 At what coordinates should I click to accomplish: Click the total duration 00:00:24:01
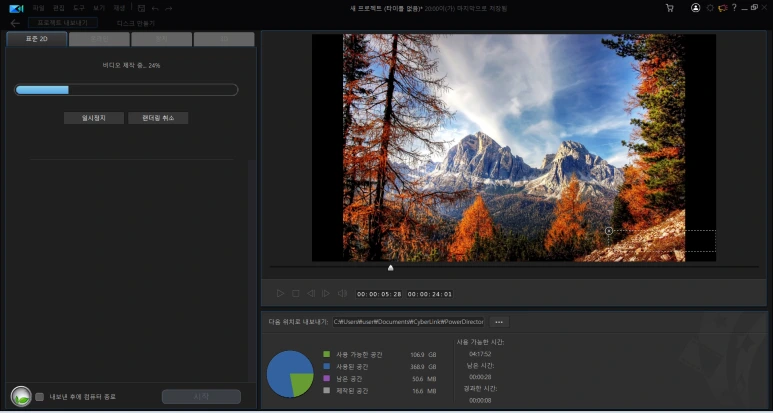click(429, 294)
